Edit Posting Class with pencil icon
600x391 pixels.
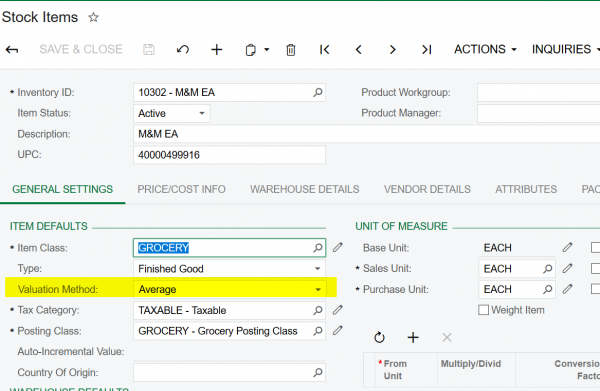[x=338, y=331]
